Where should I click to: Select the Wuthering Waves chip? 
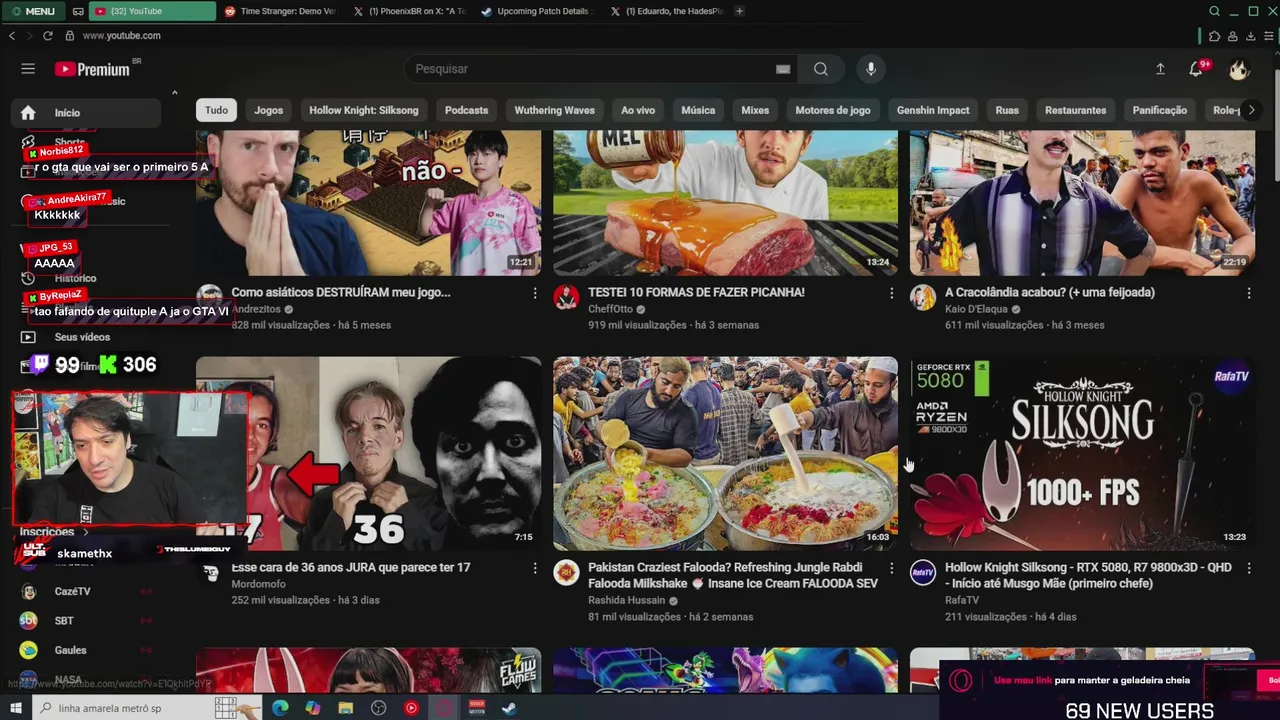[x=555, y=110]
